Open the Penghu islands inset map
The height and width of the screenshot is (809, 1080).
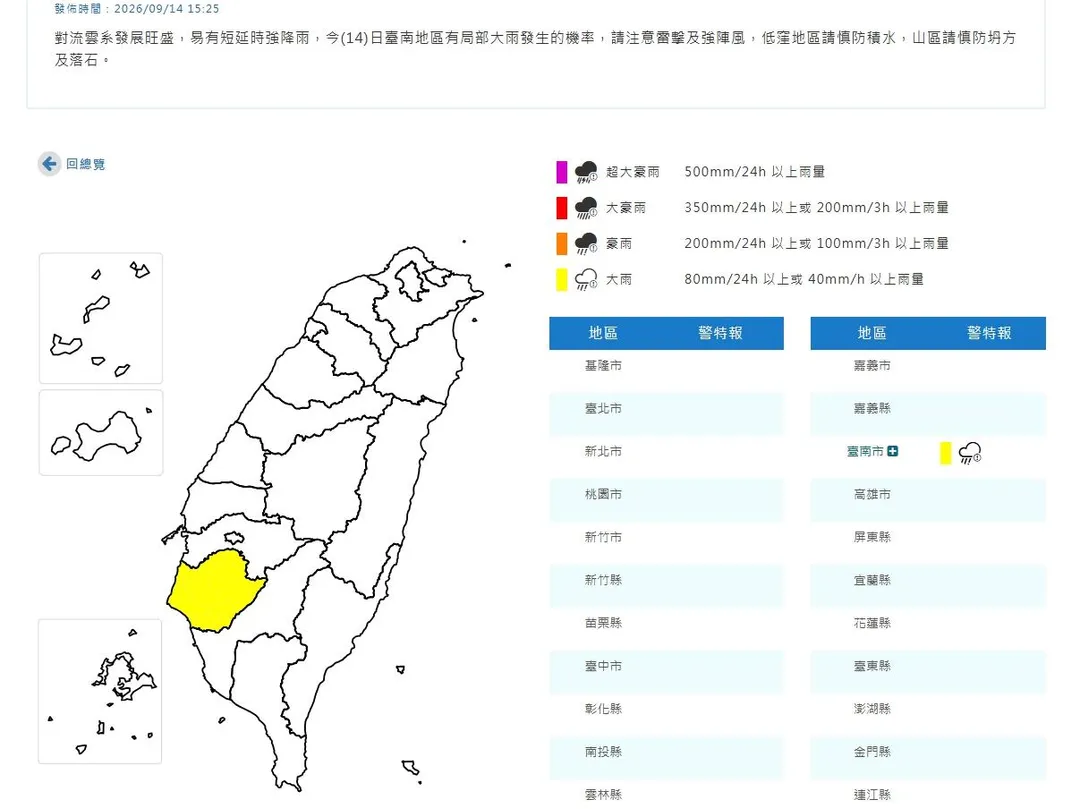(100, 691)
